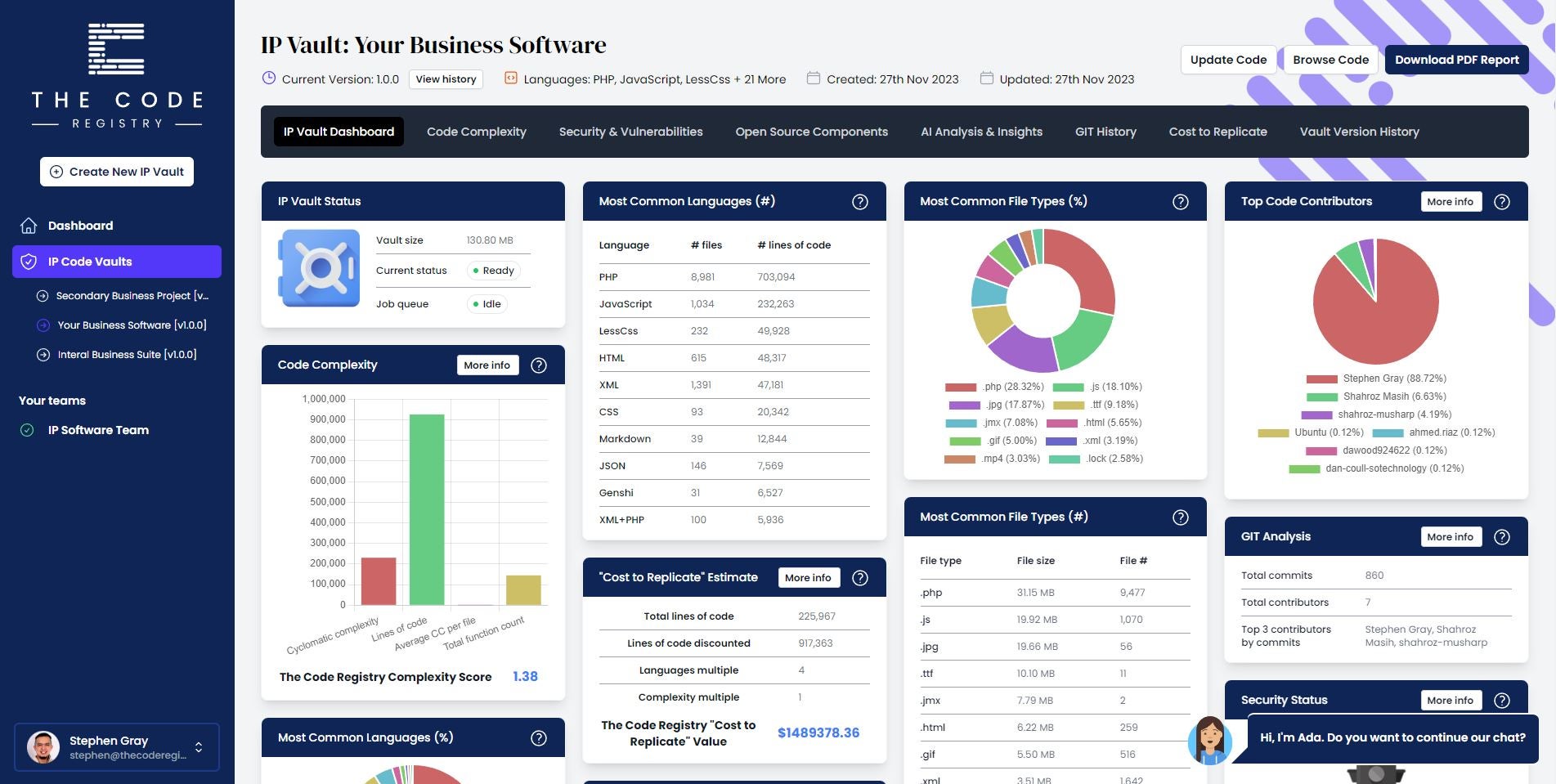Viewport: 1556px width, 784px height.
Task: Create New IP Vault
Action: 117,172
